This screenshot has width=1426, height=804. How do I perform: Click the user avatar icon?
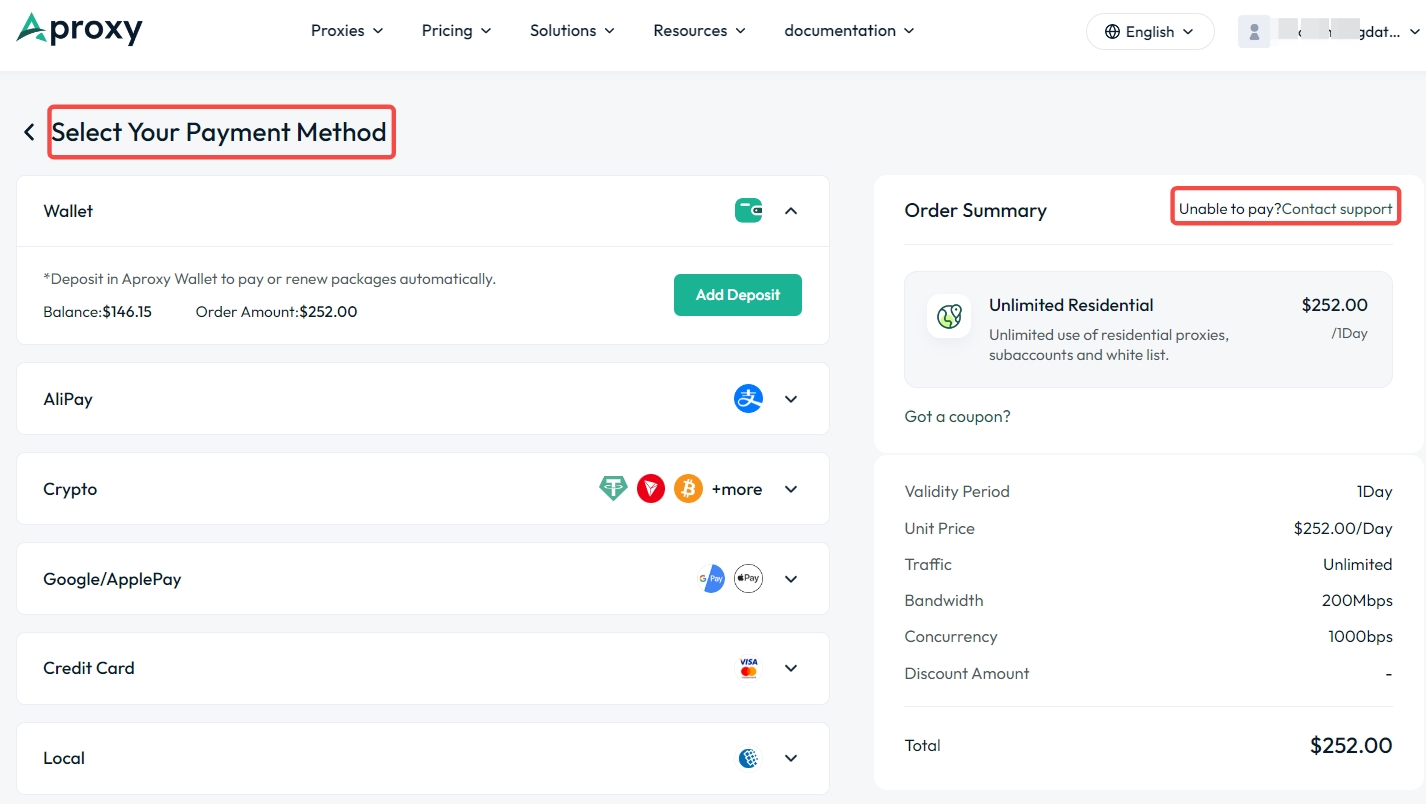1254,31
